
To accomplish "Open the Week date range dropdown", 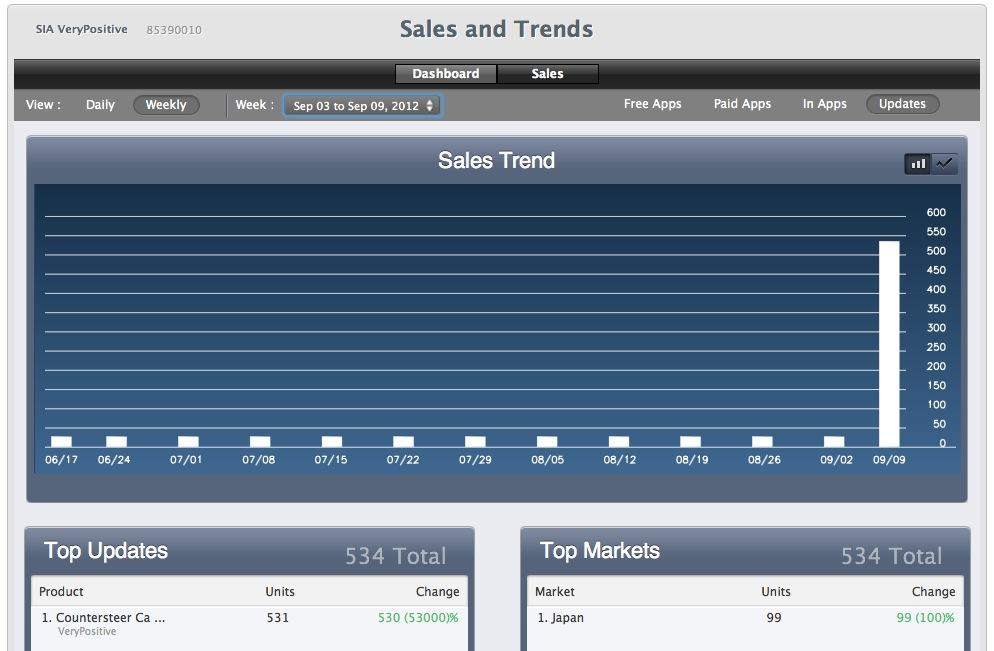I will [x=363, y=106].
